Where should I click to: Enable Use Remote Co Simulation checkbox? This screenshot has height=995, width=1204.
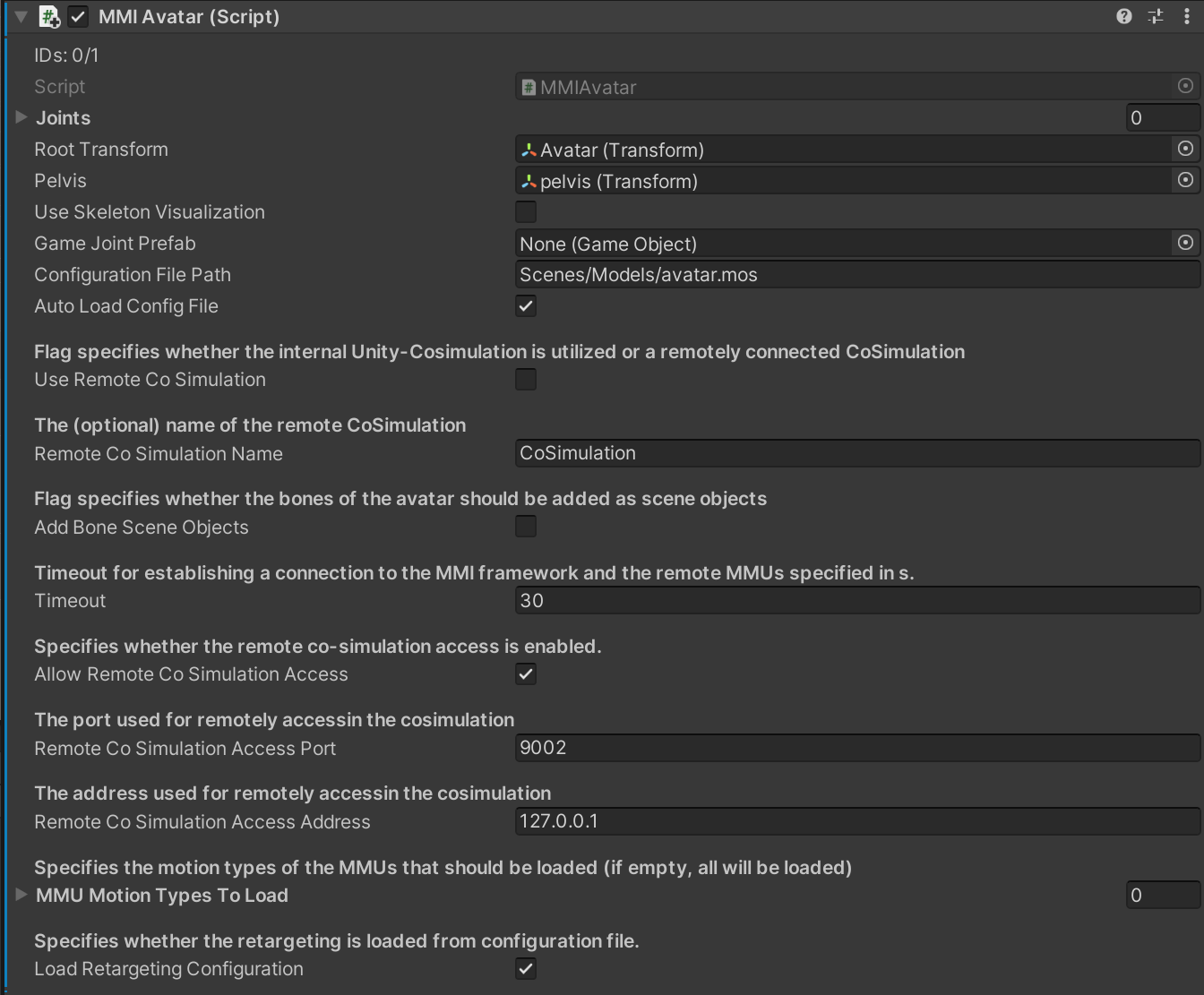tap(526, 379)
